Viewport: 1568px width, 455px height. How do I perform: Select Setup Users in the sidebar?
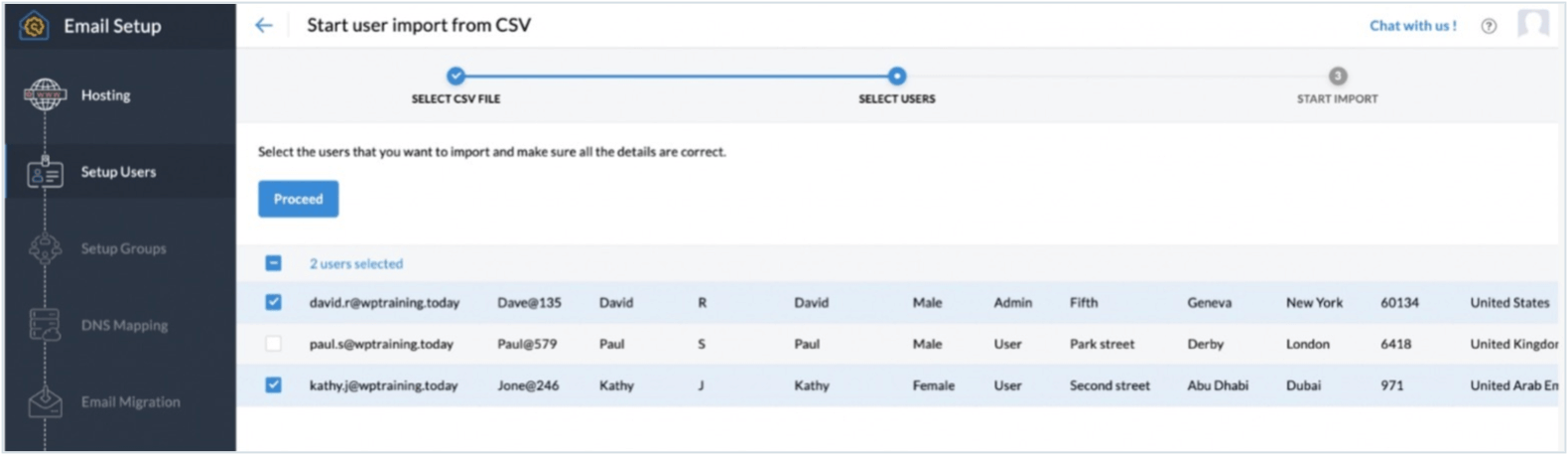(x=118, y=172)
